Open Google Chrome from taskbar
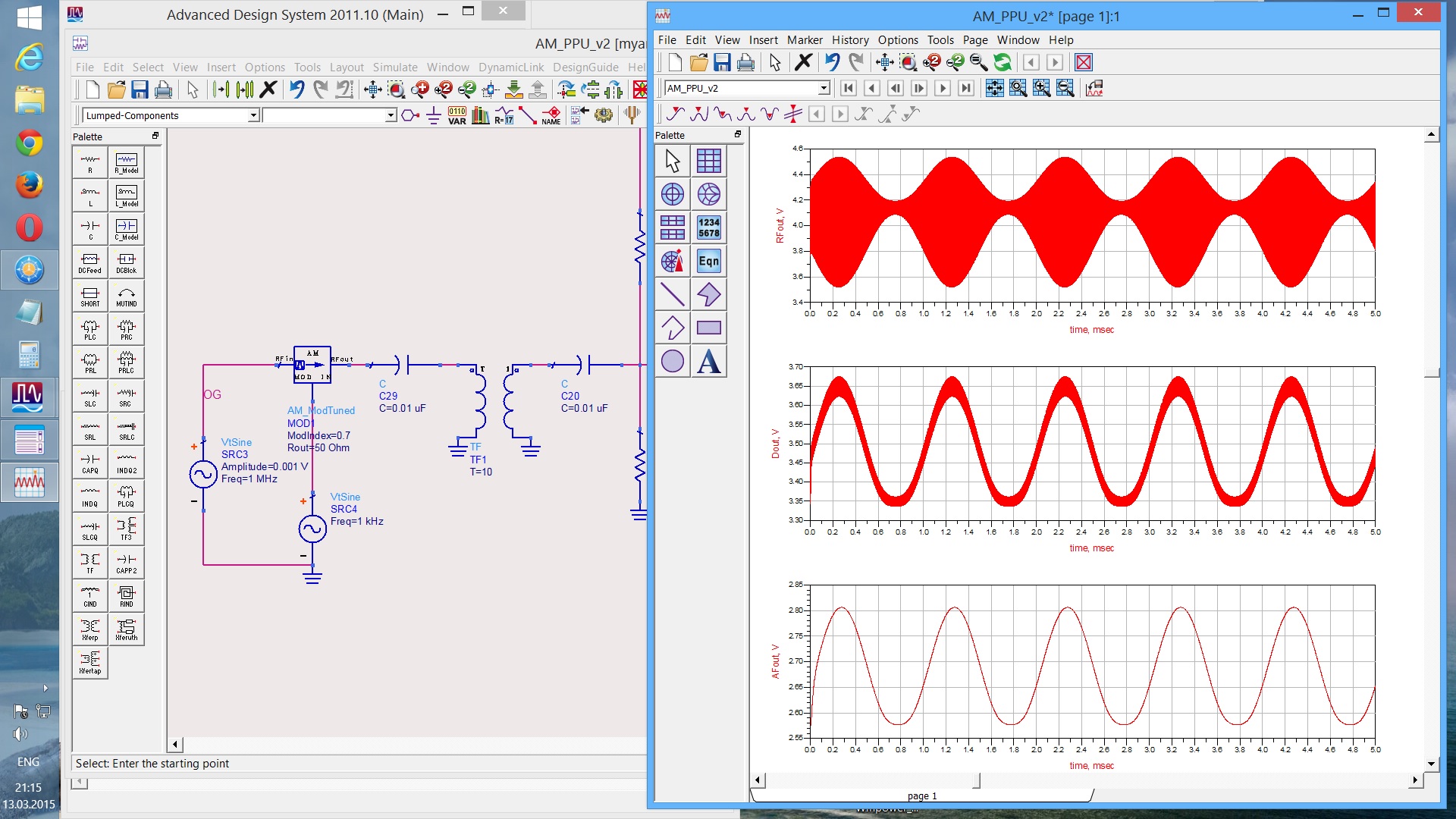This screenshot has width=1456, height=819. coord(29,143)
